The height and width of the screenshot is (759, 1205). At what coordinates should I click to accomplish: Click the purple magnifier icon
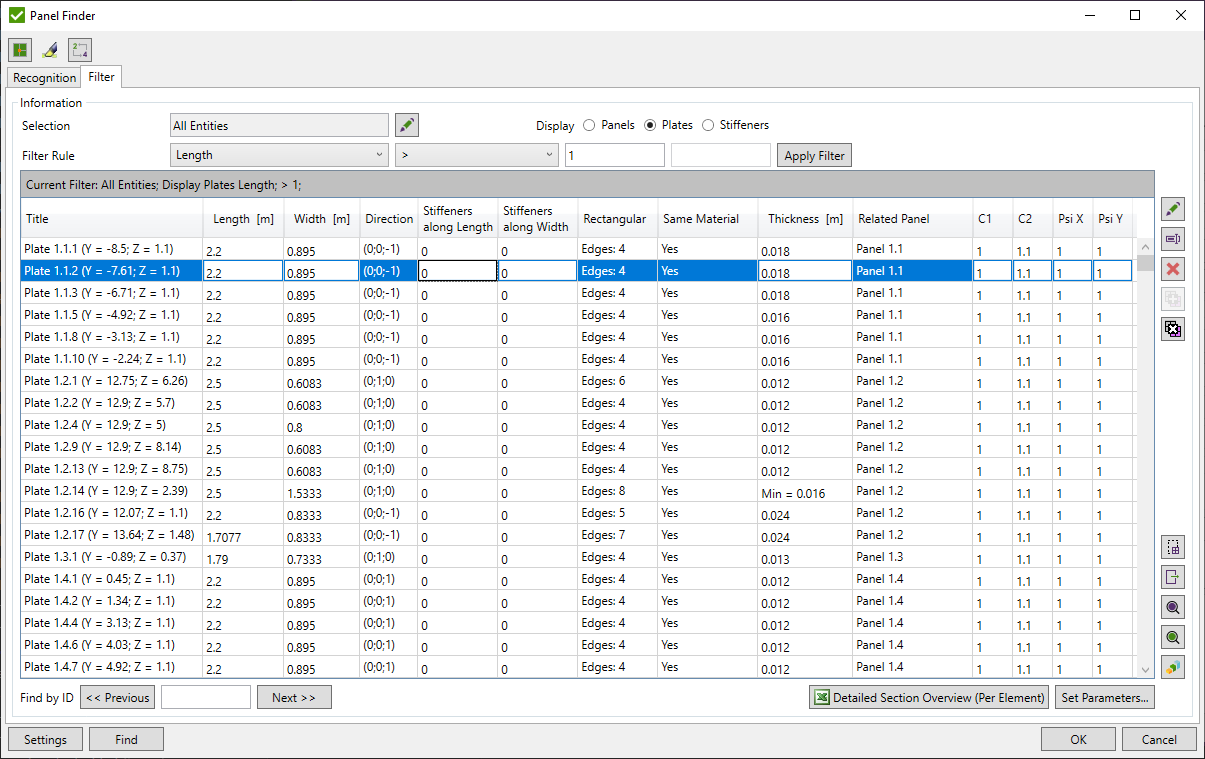[1173, 607]
